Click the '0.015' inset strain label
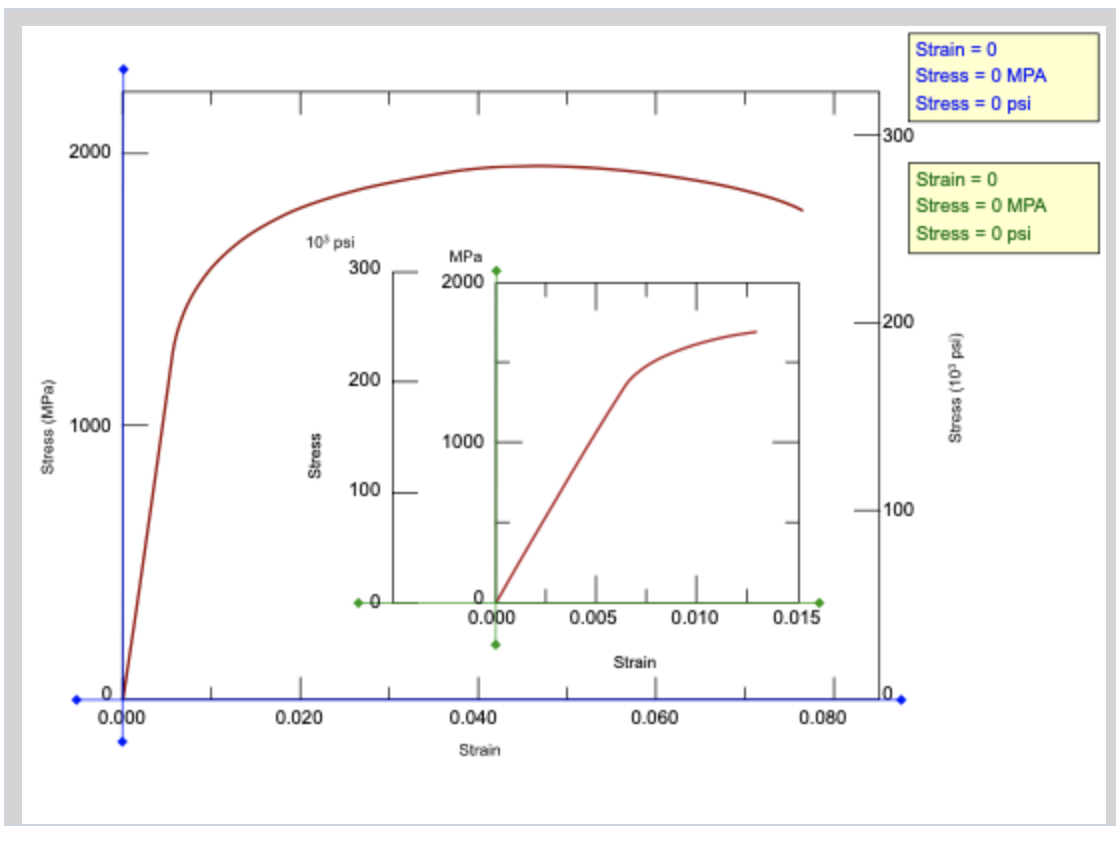 pyautogui.click(x=796, y=617)
